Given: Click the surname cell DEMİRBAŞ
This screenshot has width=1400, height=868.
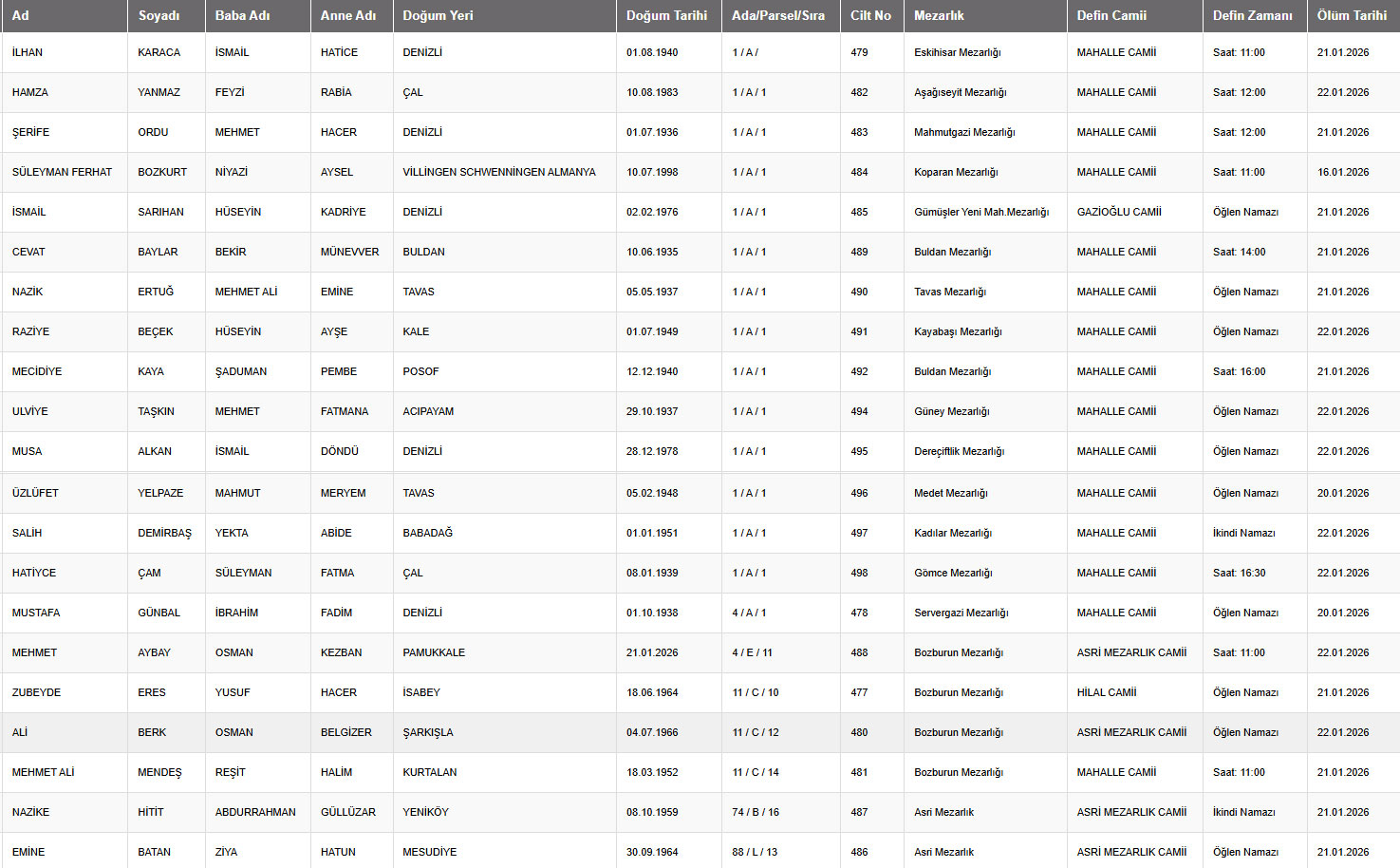Looking at the screenshot, I should (164, 533).
